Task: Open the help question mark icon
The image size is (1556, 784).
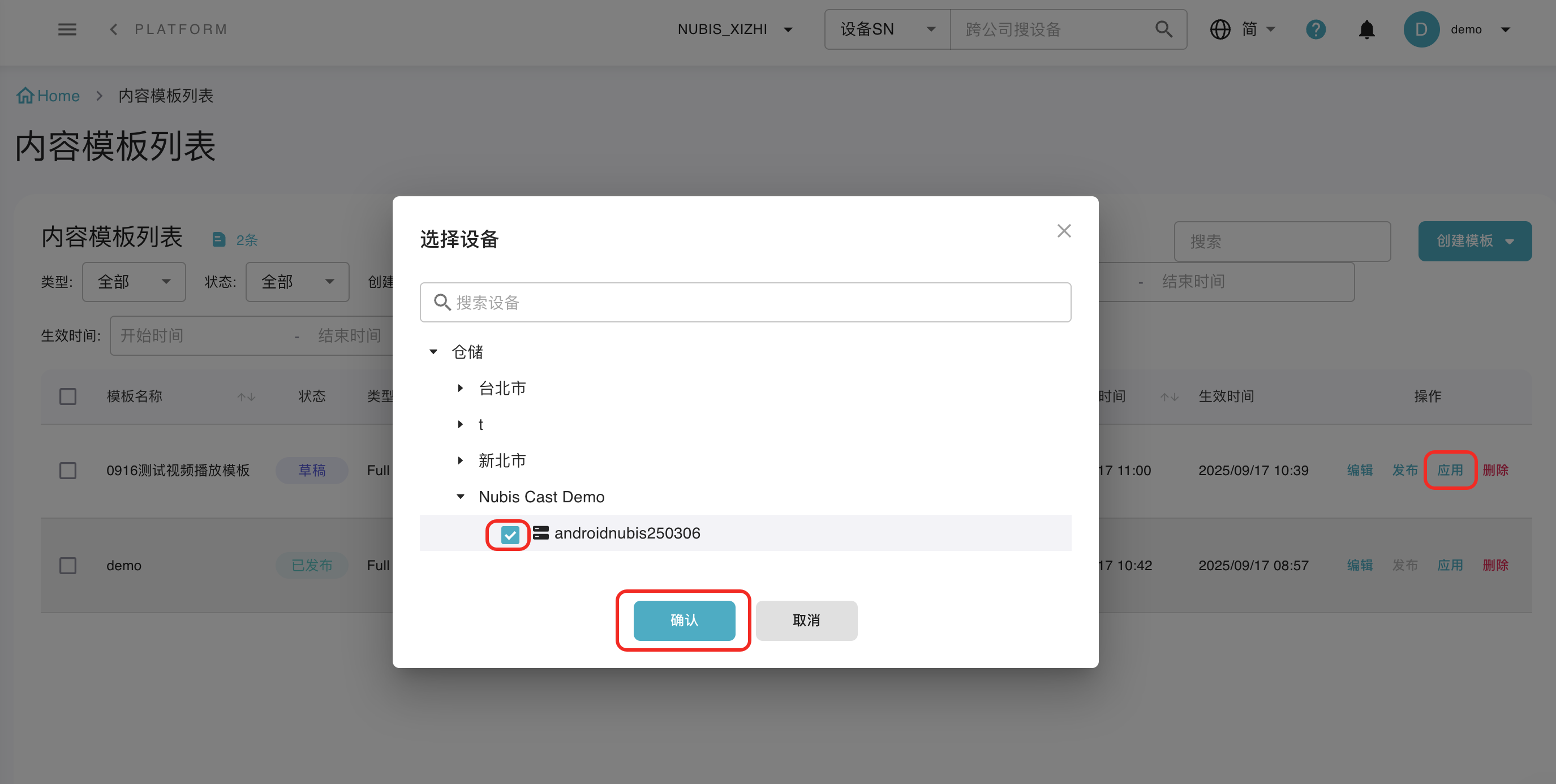Action: point(1316,29)
